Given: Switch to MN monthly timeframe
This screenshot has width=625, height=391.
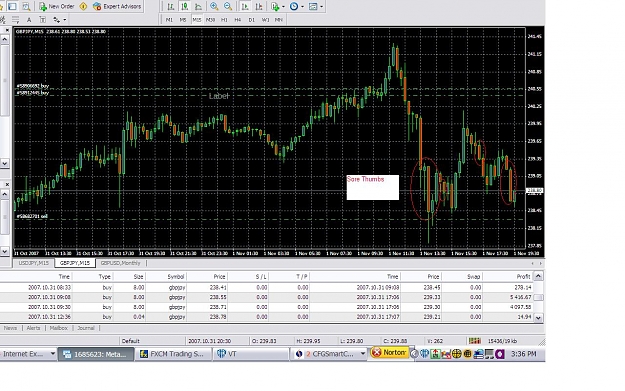Looking at the screenshot, I should pos(279,20).
